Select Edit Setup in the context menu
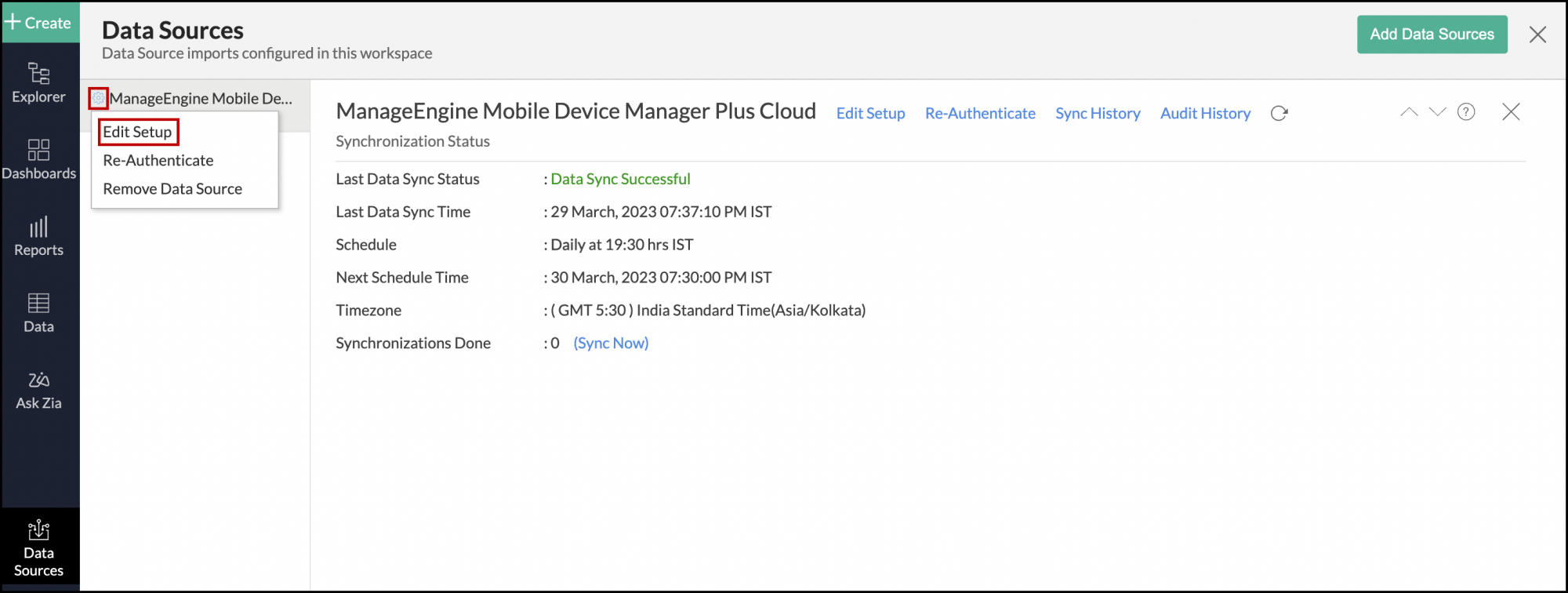1568x593 pixels. click(138, 132)
